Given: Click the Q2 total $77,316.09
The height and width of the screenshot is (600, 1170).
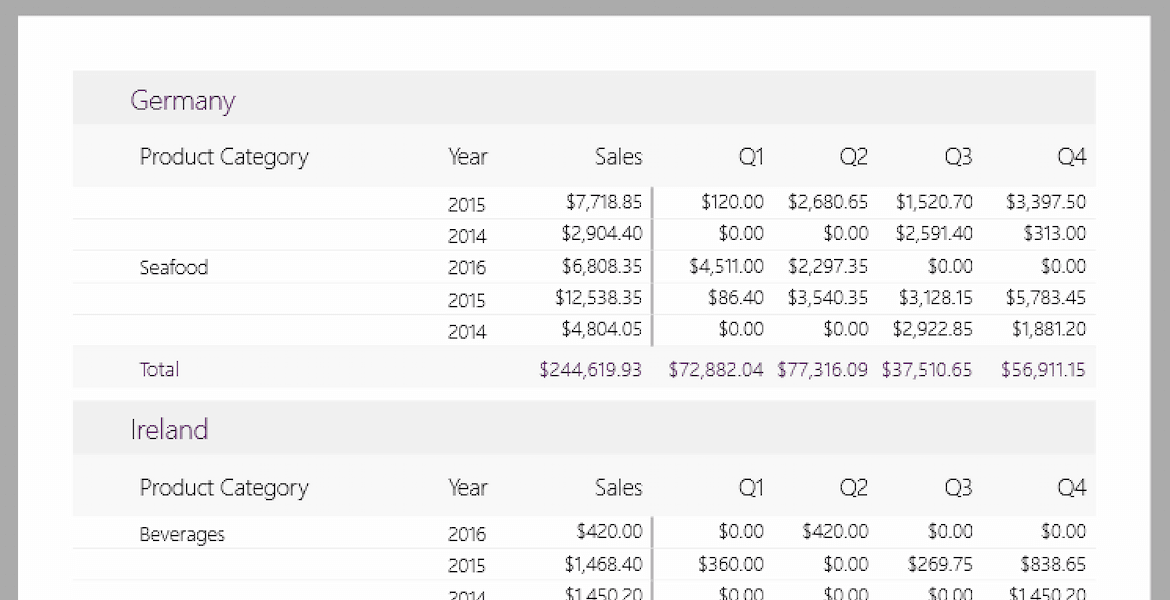Looking at the screenshot, I should coord(822,369).
